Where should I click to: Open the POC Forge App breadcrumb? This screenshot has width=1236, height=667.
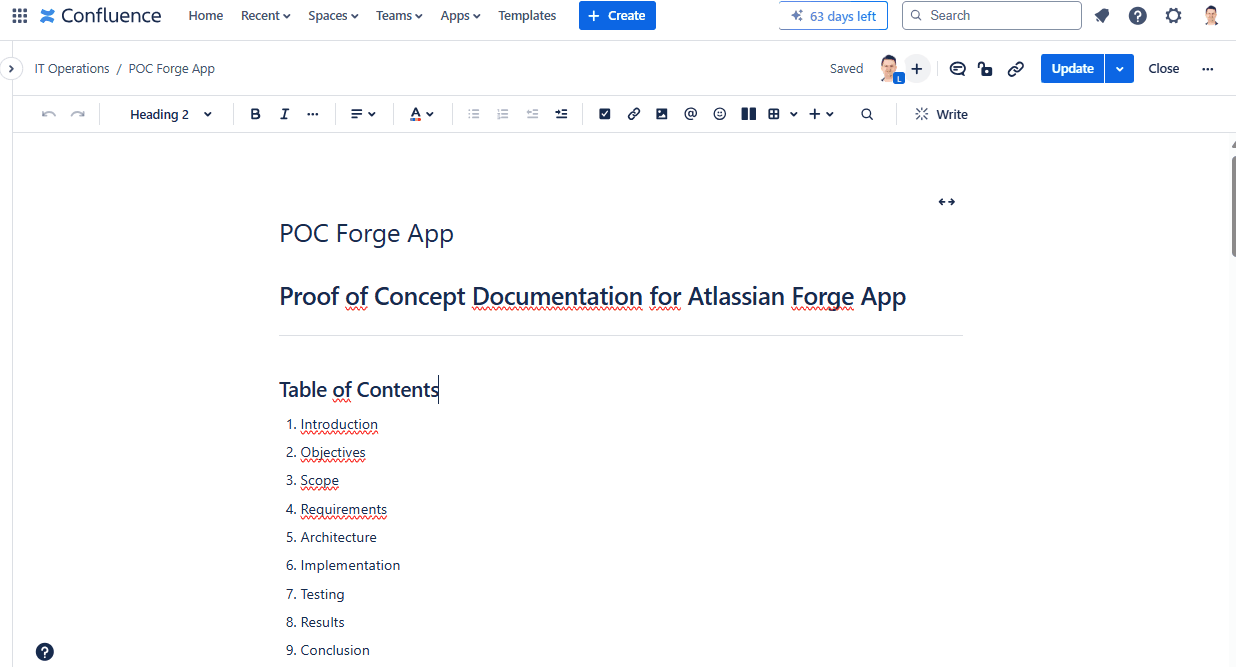172,69
